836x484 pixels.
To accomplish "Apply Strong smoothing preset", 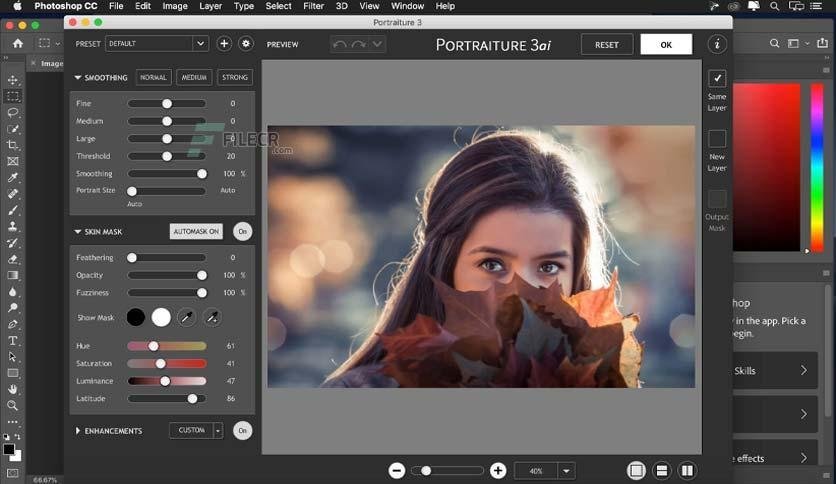I will [235, 77].
